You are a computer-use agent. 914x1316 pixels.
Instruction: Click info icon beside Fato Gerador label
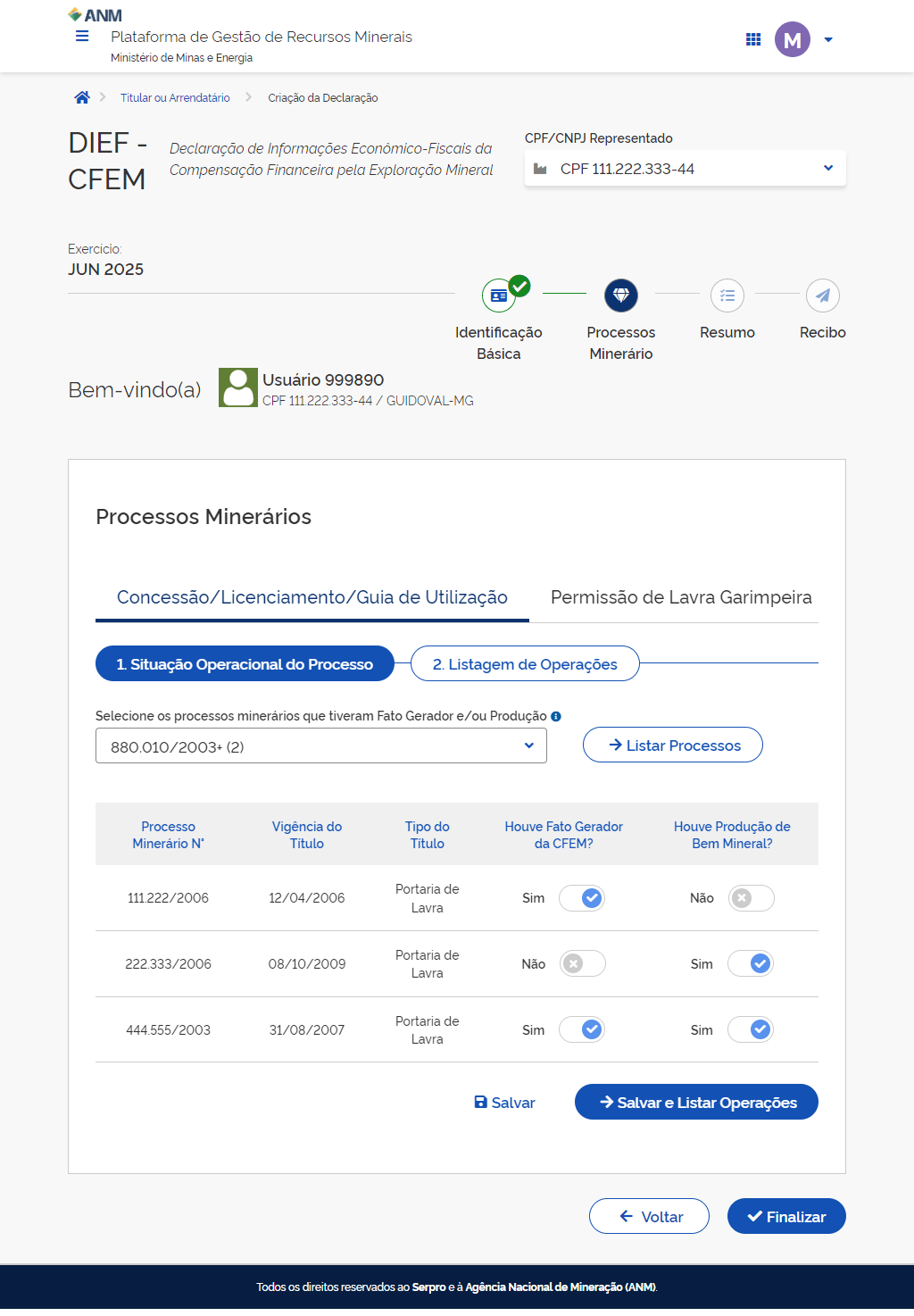click(556, 716)
